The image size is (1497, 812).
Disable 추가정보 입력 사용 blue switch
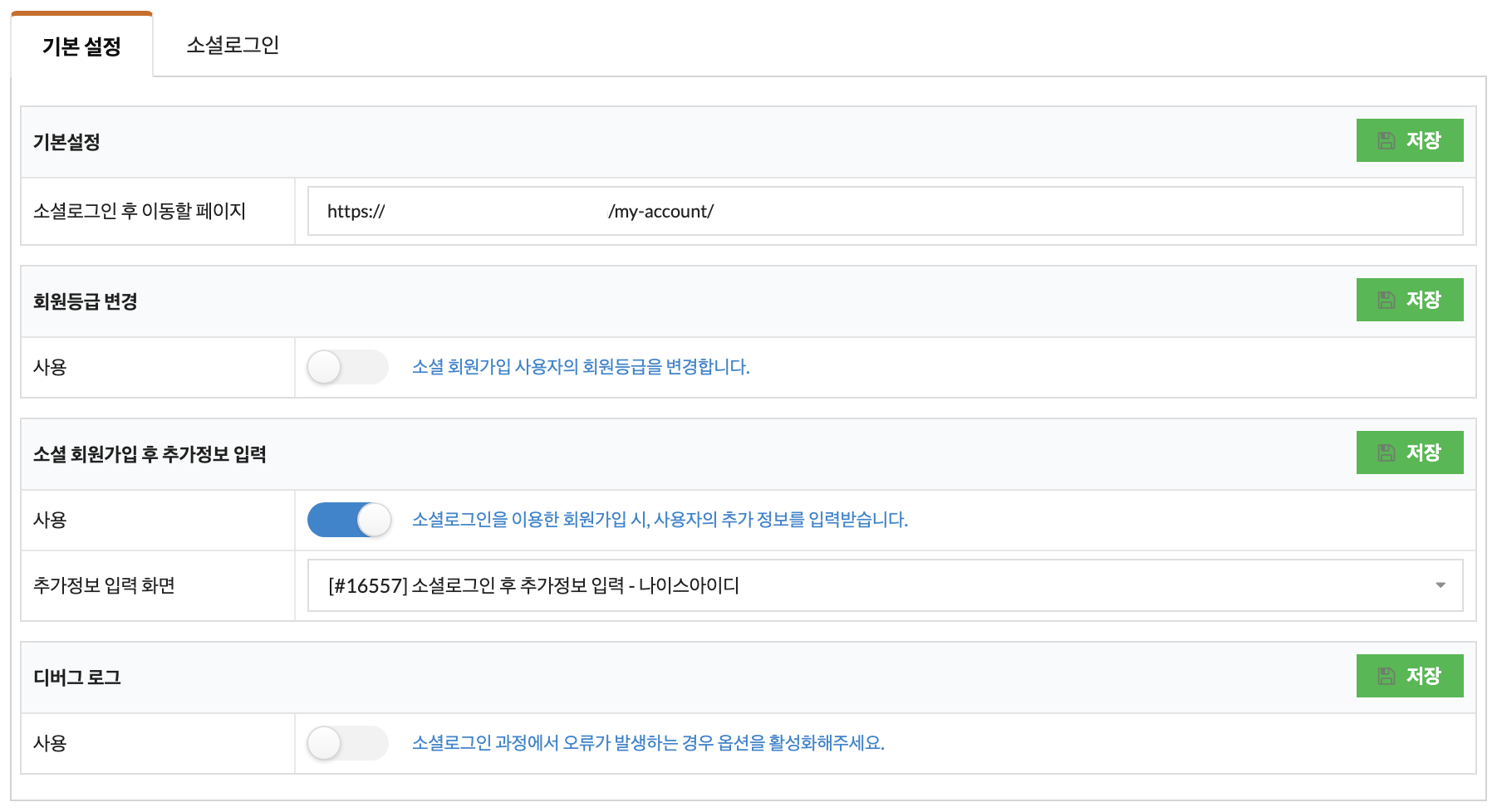[x=349, y=520]
